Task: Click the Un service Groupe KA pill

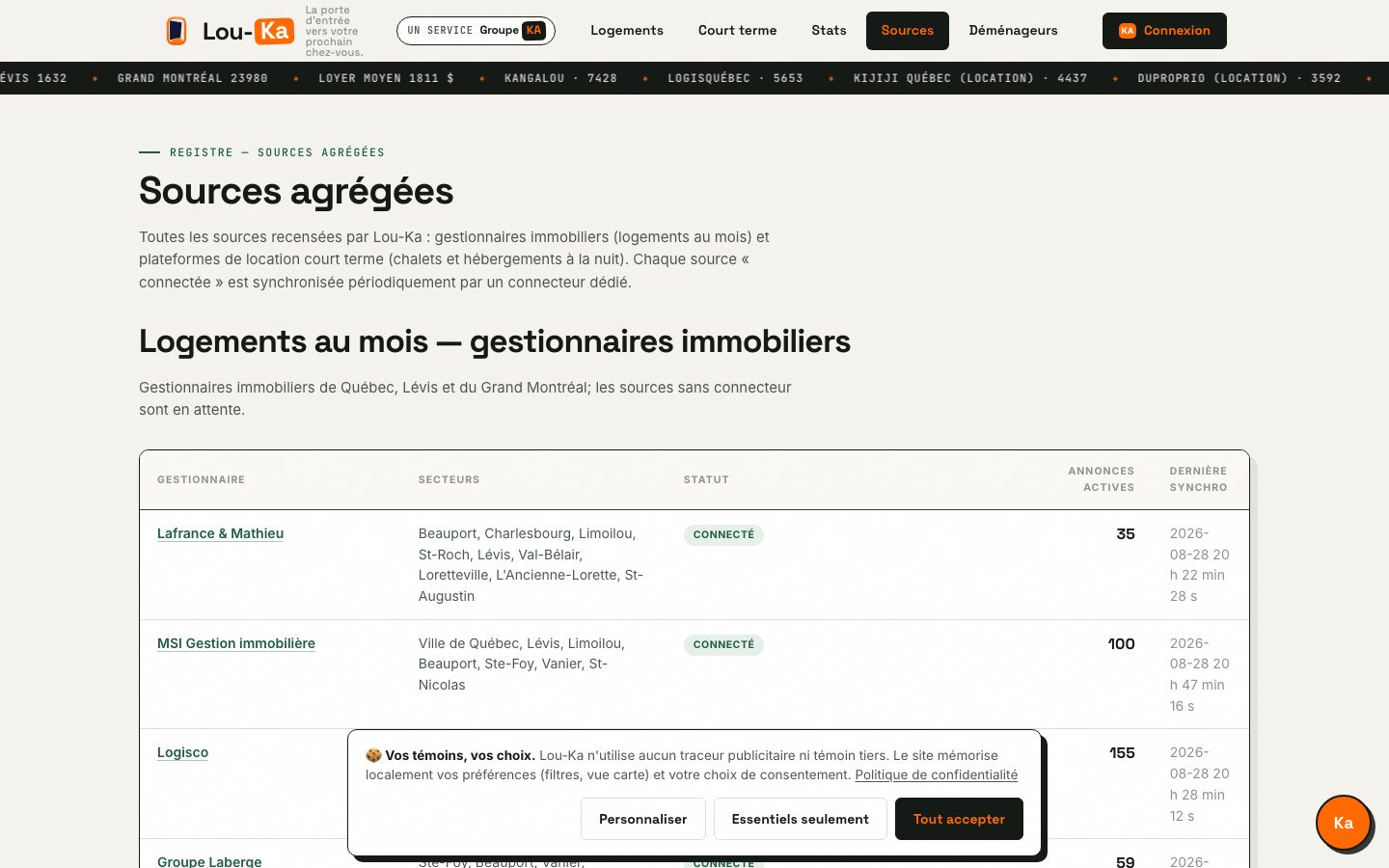Action: pyautogui.click(x=476, y=31)
